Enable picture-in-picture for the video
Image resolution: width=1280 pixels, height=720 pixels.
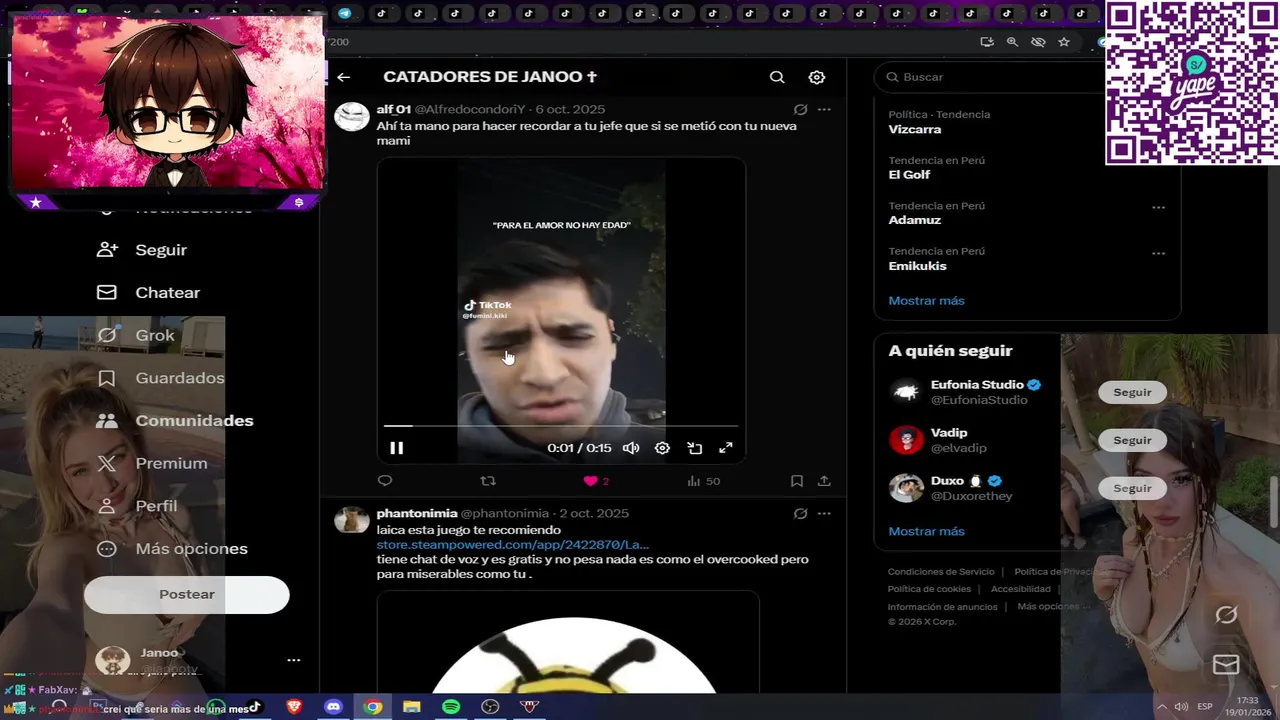695,448
